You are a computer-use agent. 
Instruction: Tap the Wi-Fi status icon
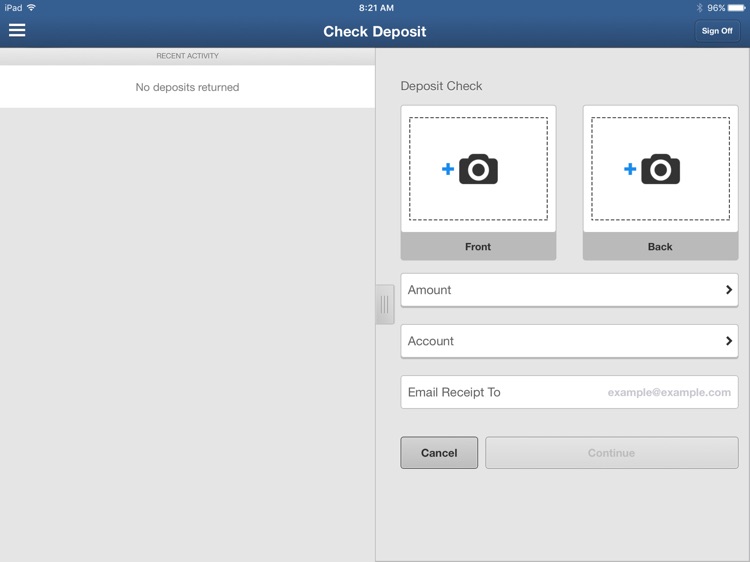32,8
